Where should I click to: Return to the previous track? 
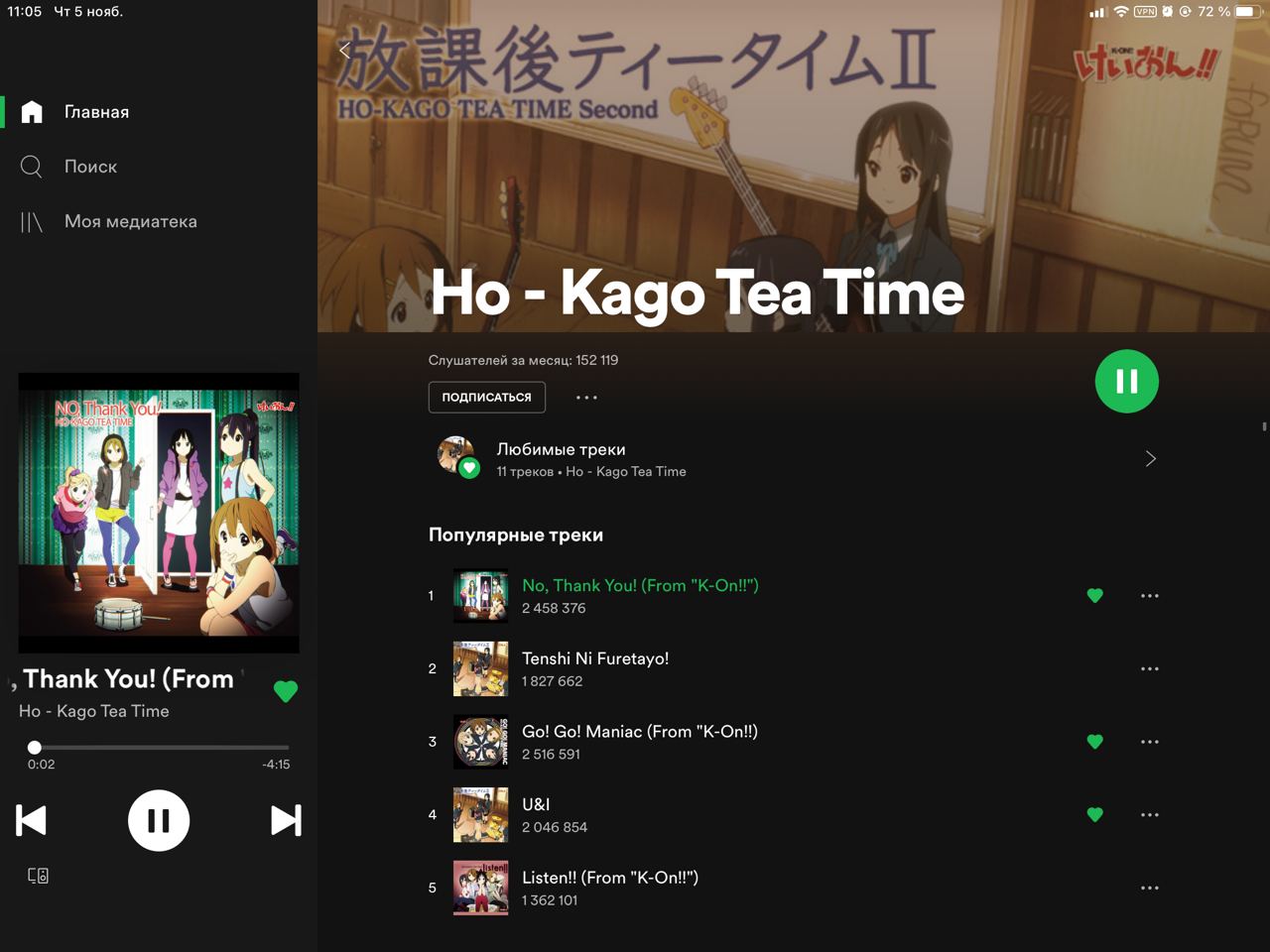[x=32, y=820]
